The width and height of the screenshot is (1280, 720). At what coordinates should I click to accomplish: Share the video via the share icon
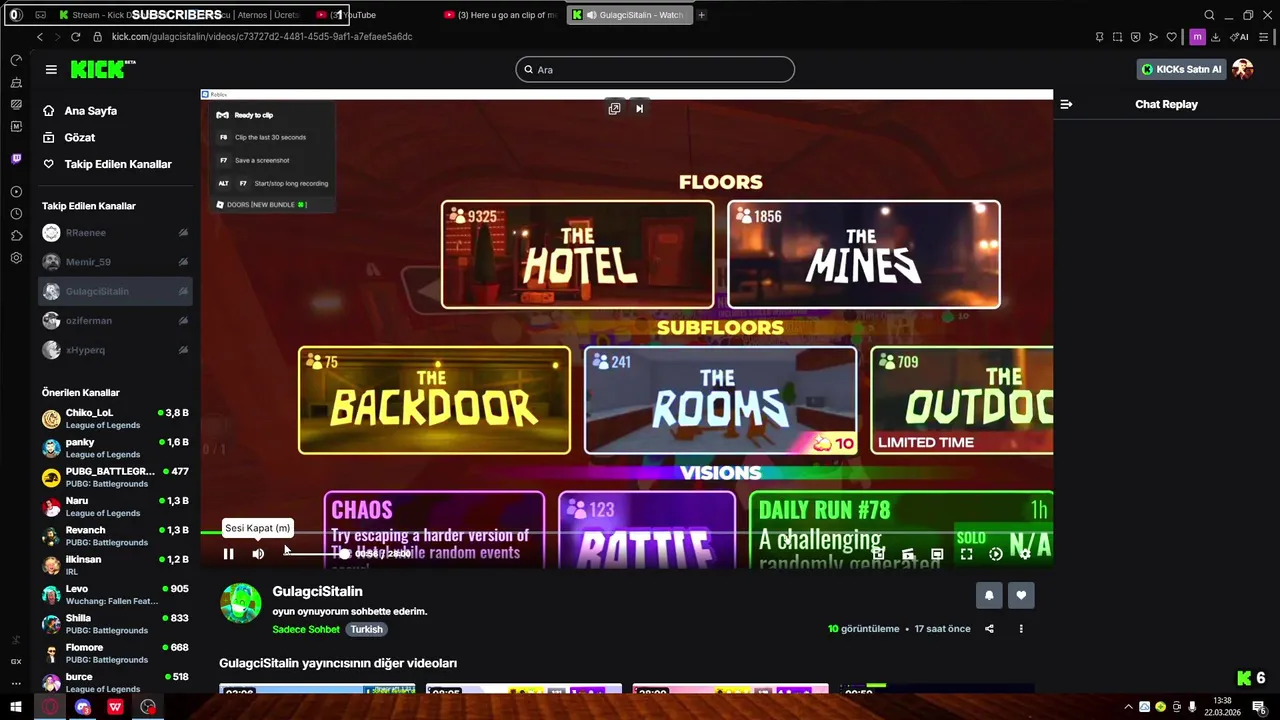click(x=989, y=629)
